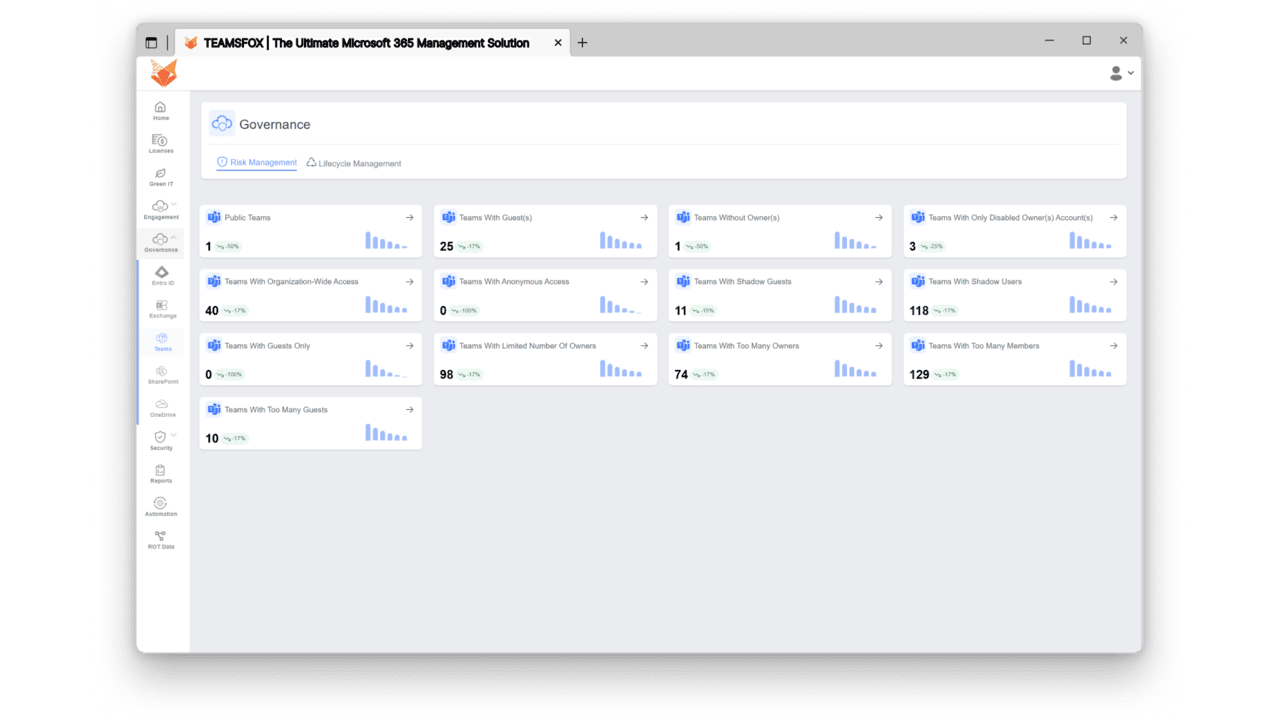Viewport: 1280px width, 720px height.
Task: Open a new browser tab
Action: 582,43
